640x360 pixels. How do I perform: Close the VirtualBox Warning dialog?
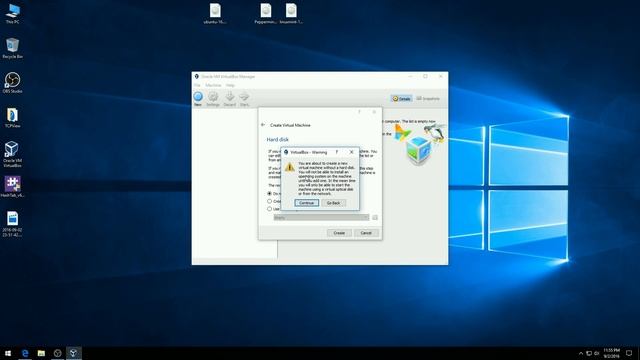351,152
